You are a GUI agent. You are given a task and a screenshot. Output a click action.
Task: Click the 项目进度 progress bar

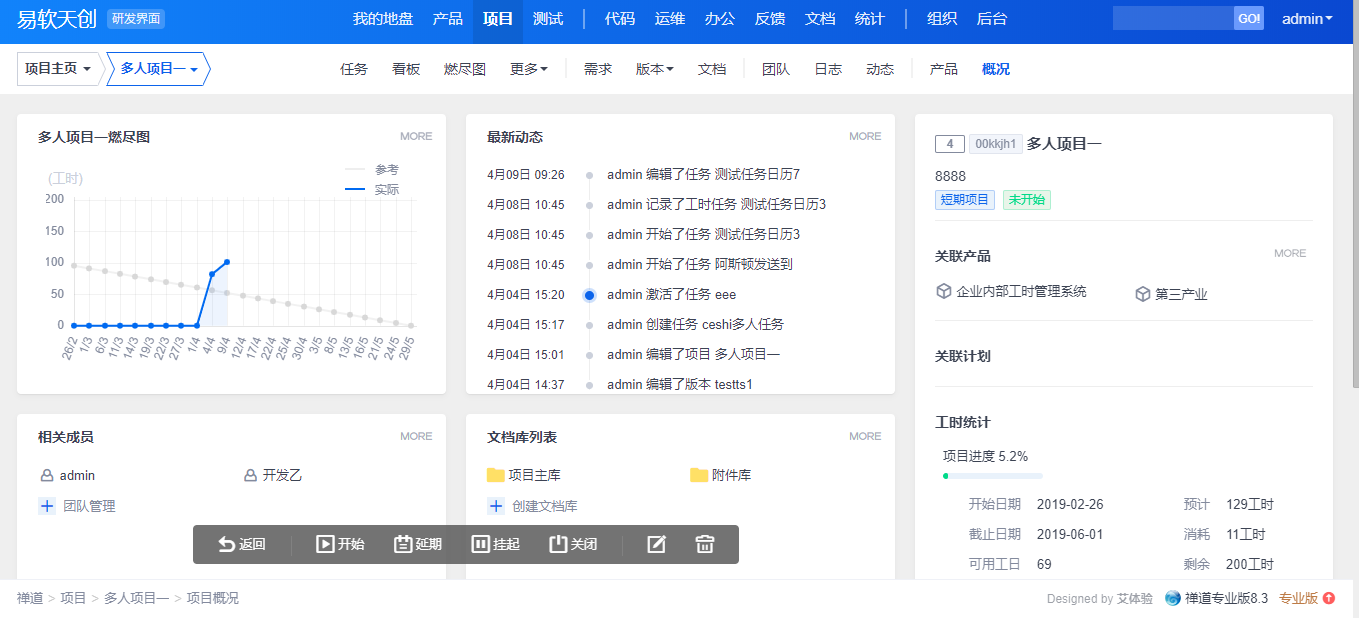[992, 476]
